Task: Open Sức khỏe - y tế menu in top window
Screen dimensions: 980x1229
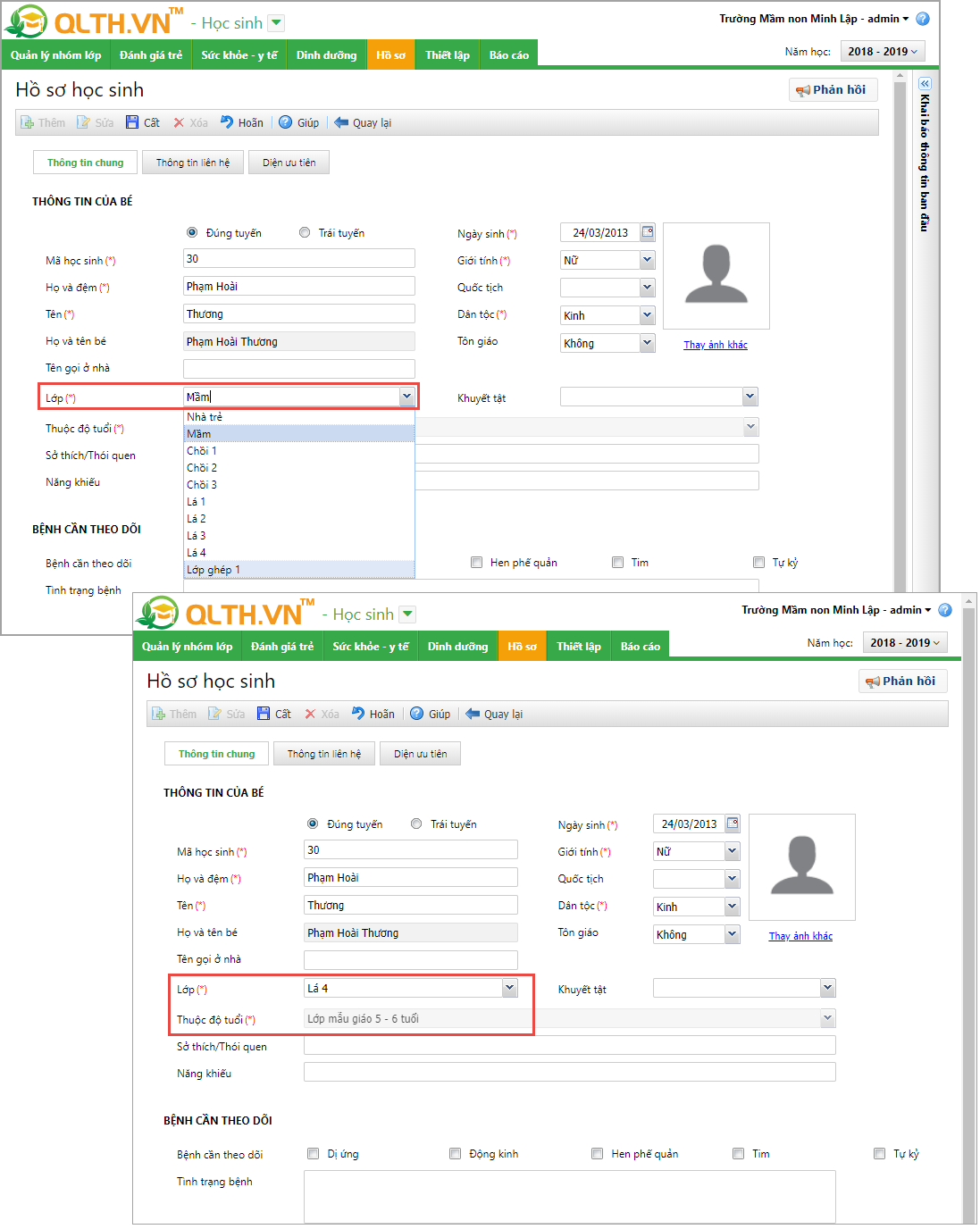Action: [x=239, y=55]
